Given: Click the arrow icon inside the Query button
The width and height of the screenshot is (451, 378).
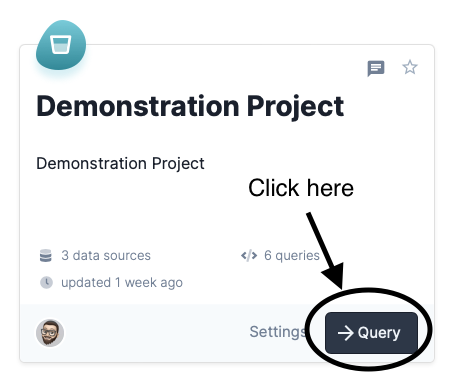Looking at the screenshot, I should [x=345, y=333].
